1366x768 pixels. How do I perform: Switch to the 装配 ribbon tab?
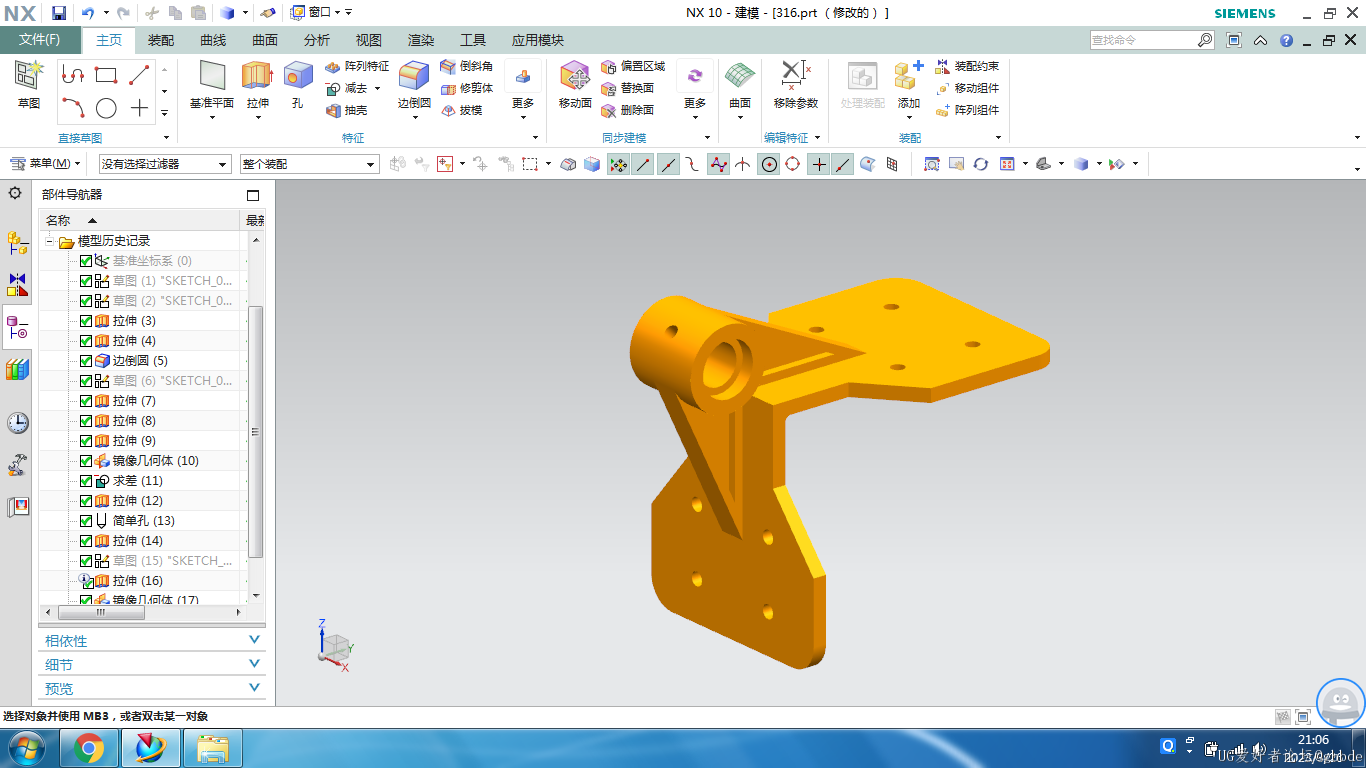click(x=161, y=40)
